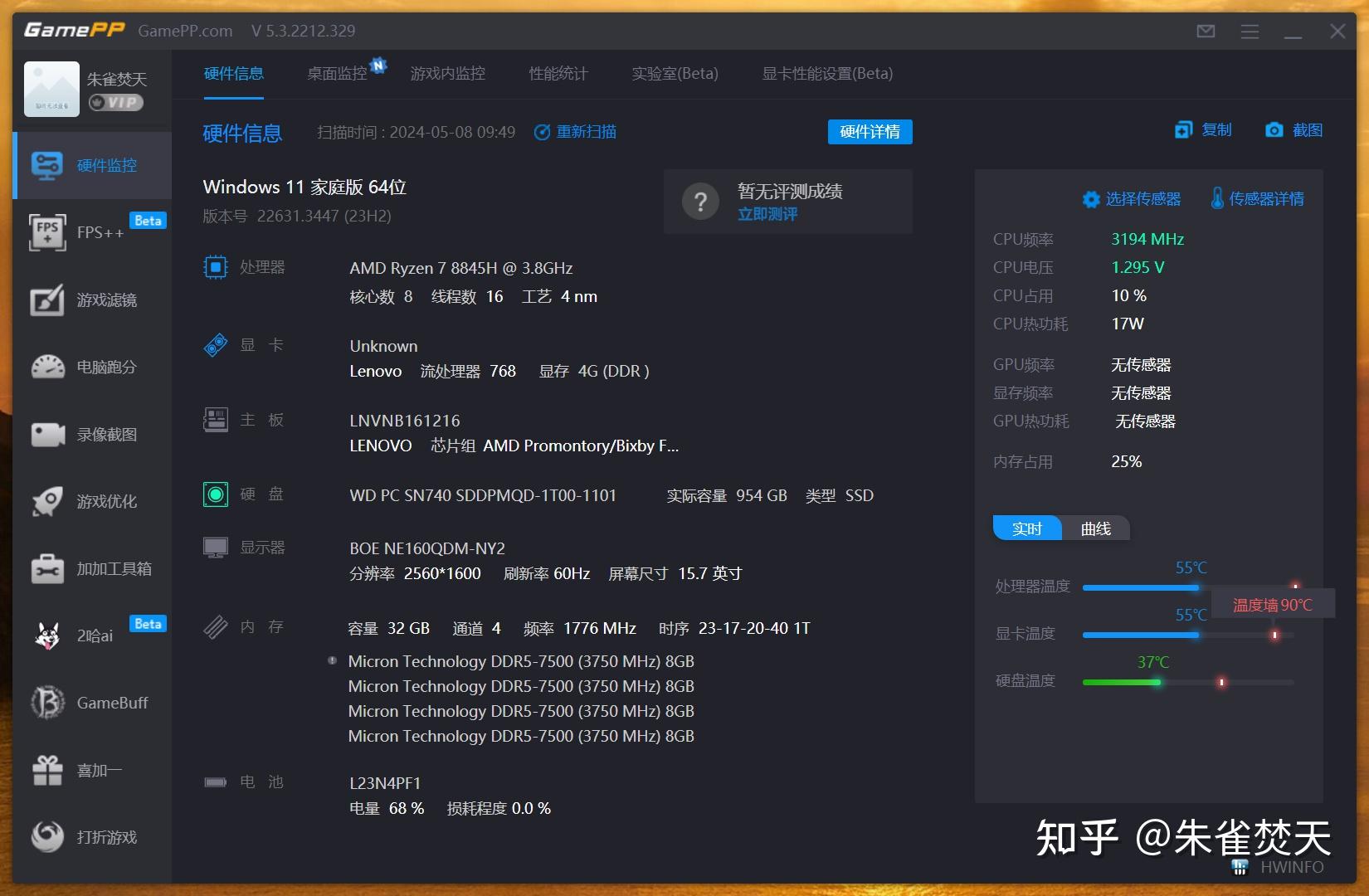Click LNVNB161216 motherboard model
Screen dimensions: 1369x896
(405, 421)
